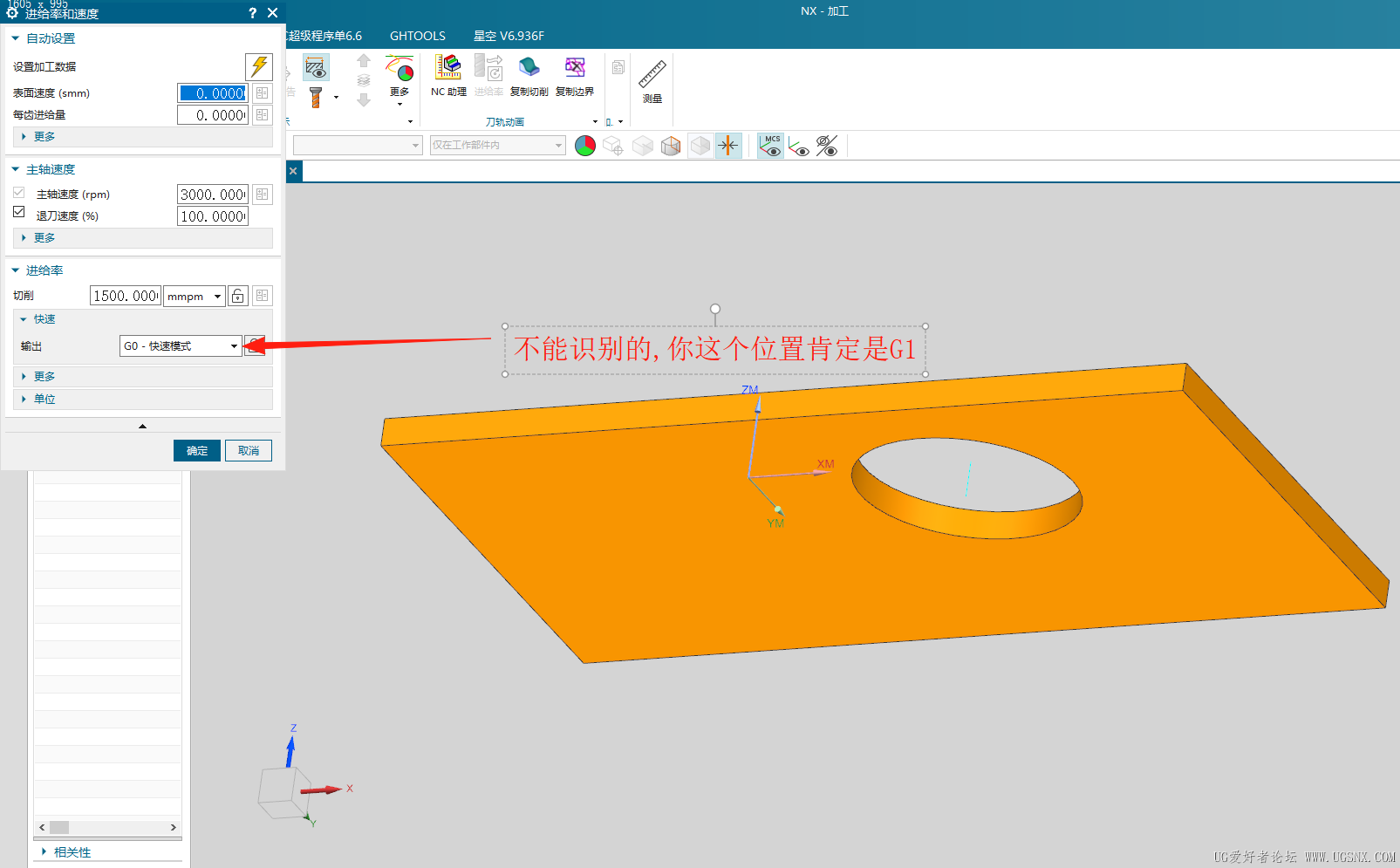The image size is (1400, 868).
Task: Click the navigator scroll left arrow
Action: [42, 827]
